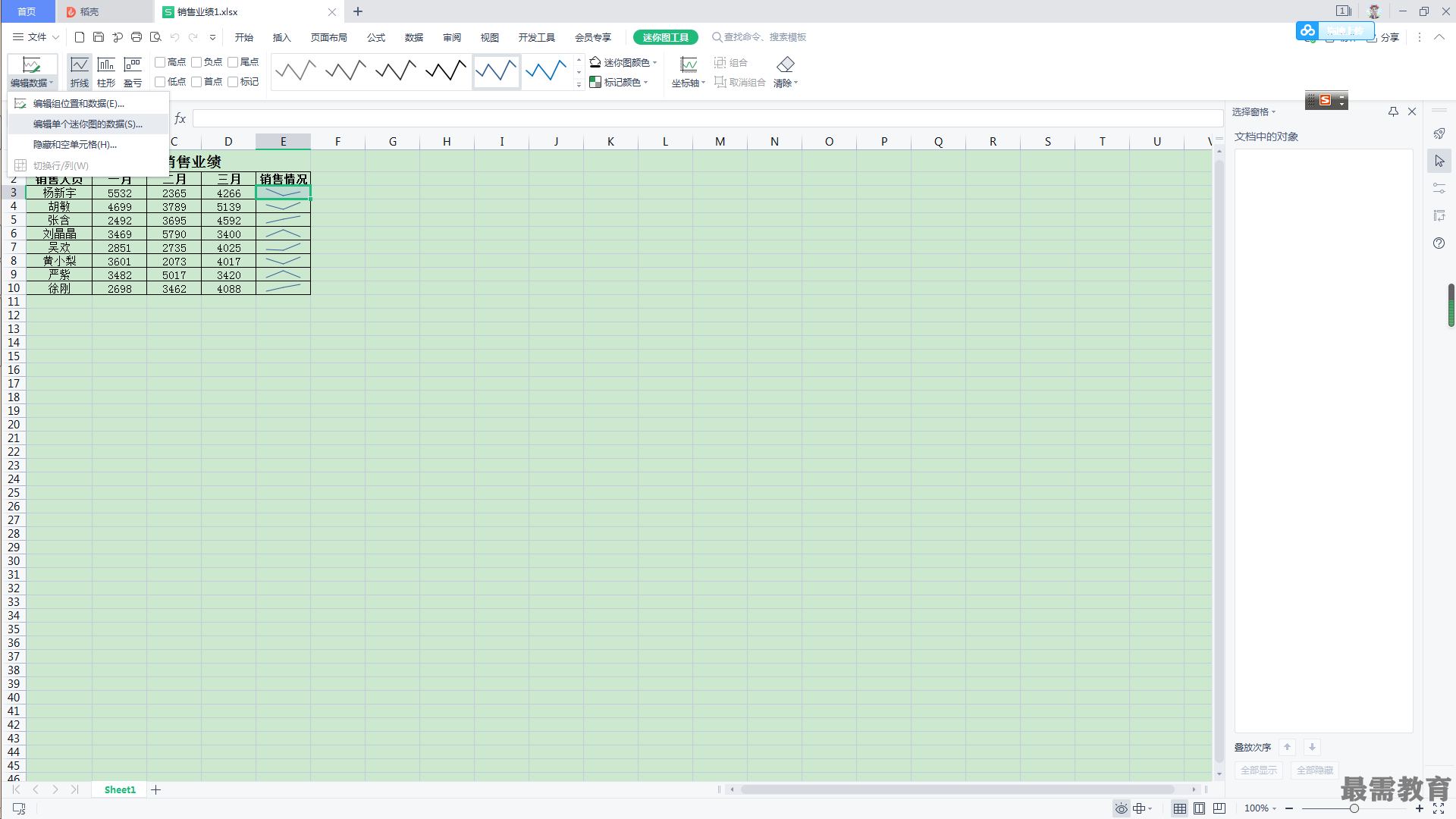Click zoom in plus button
Viewport: 1456px width, 819px height.
click(x=1420, y=808)
